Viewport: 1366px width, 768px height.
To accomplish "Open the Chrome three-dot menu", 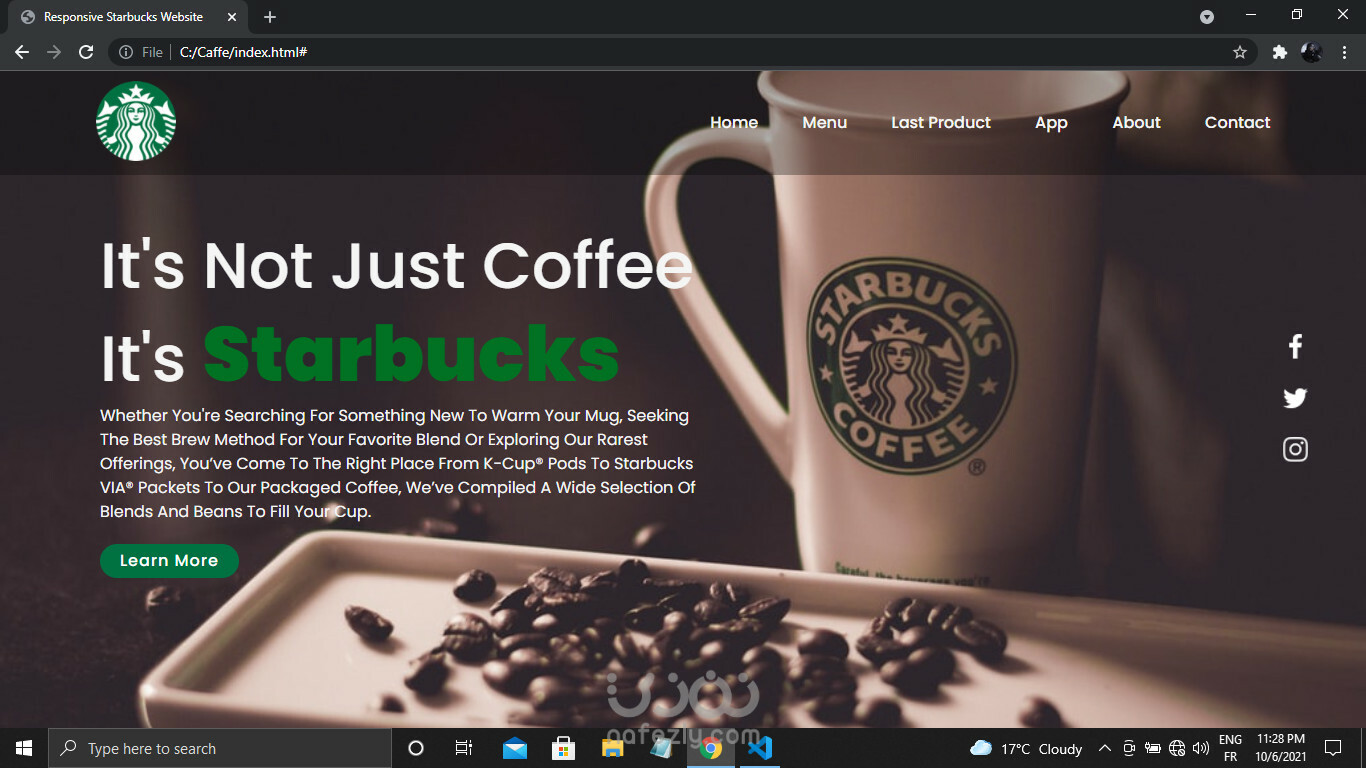I will 1345,52.
